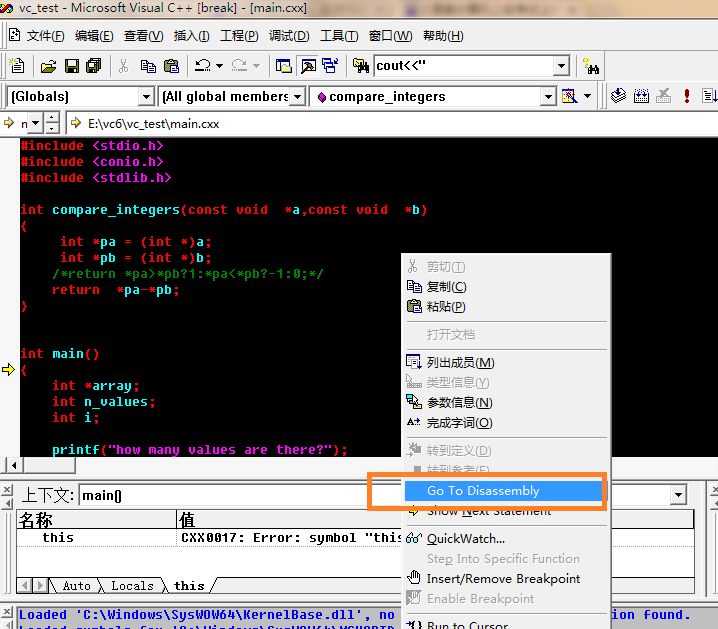The height and width of the screenshot is (629, 718).
Task: Click the 'this' variable name cell
Action: [96, 538]
